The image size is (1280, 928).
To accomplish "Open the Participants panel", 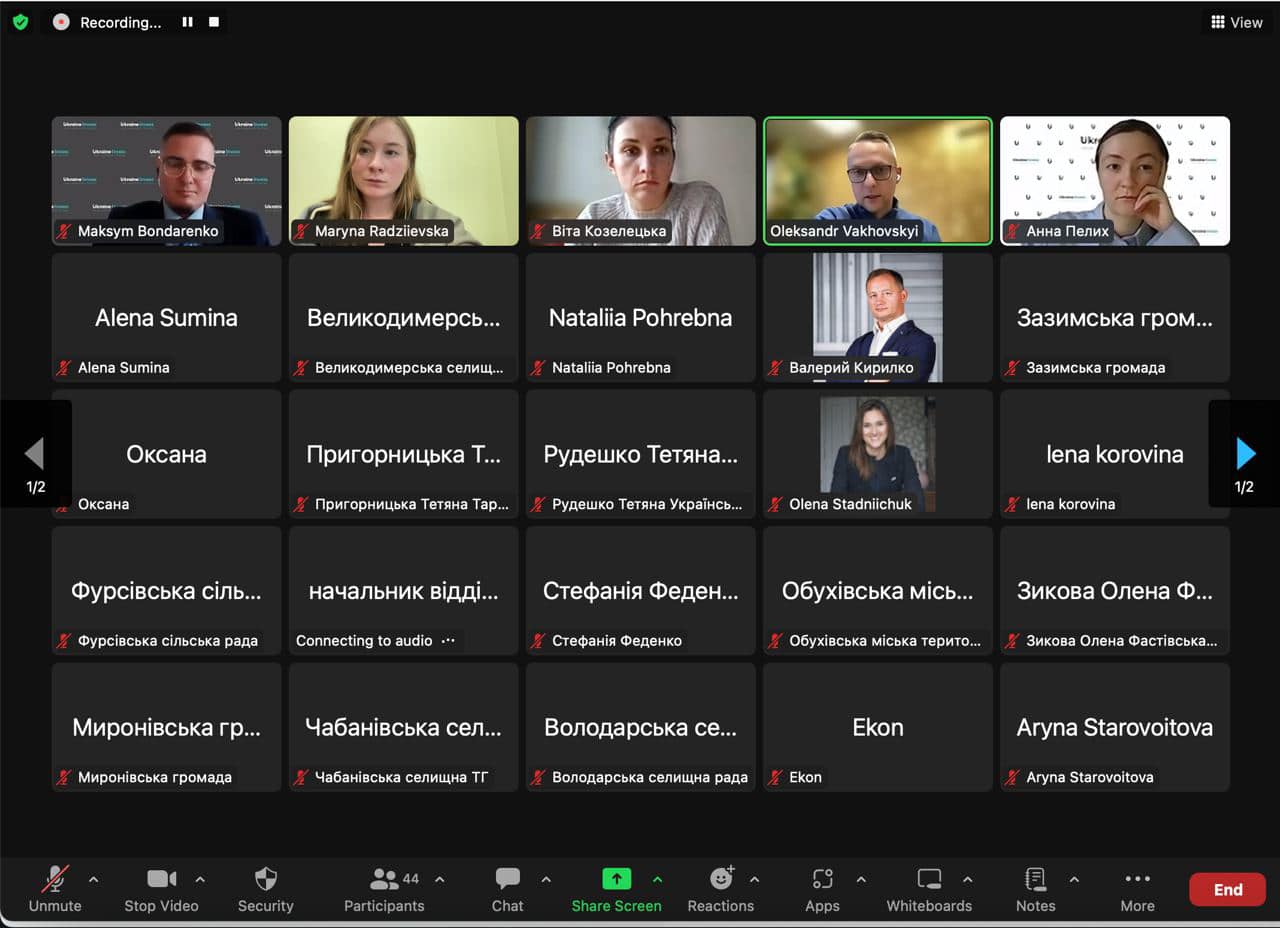I will [384, 889].
